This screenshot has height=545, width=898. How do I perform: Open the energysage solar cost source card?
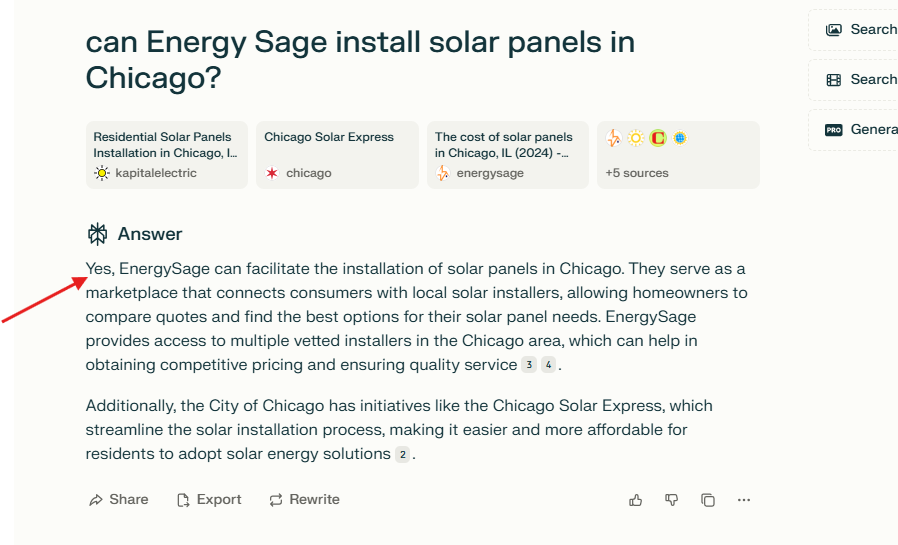[x=507, y=155]
